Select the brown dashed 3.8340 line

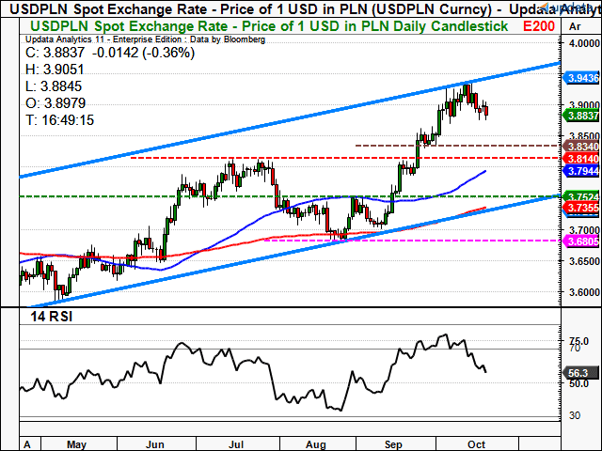point(458,145)
